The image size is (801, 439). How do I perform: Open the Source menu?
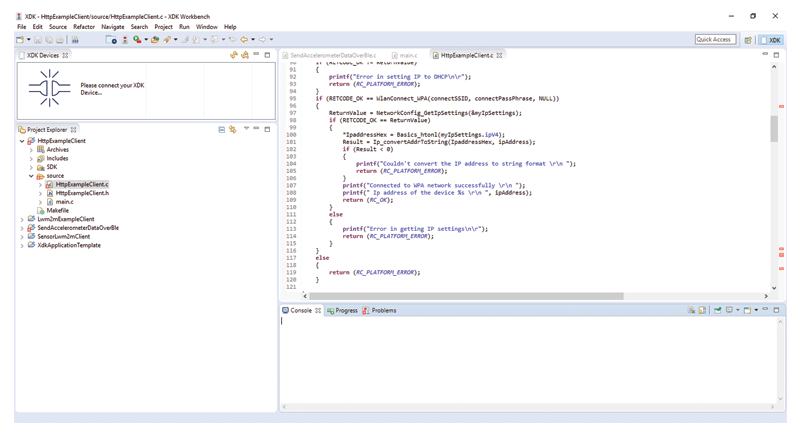[58, 27]
